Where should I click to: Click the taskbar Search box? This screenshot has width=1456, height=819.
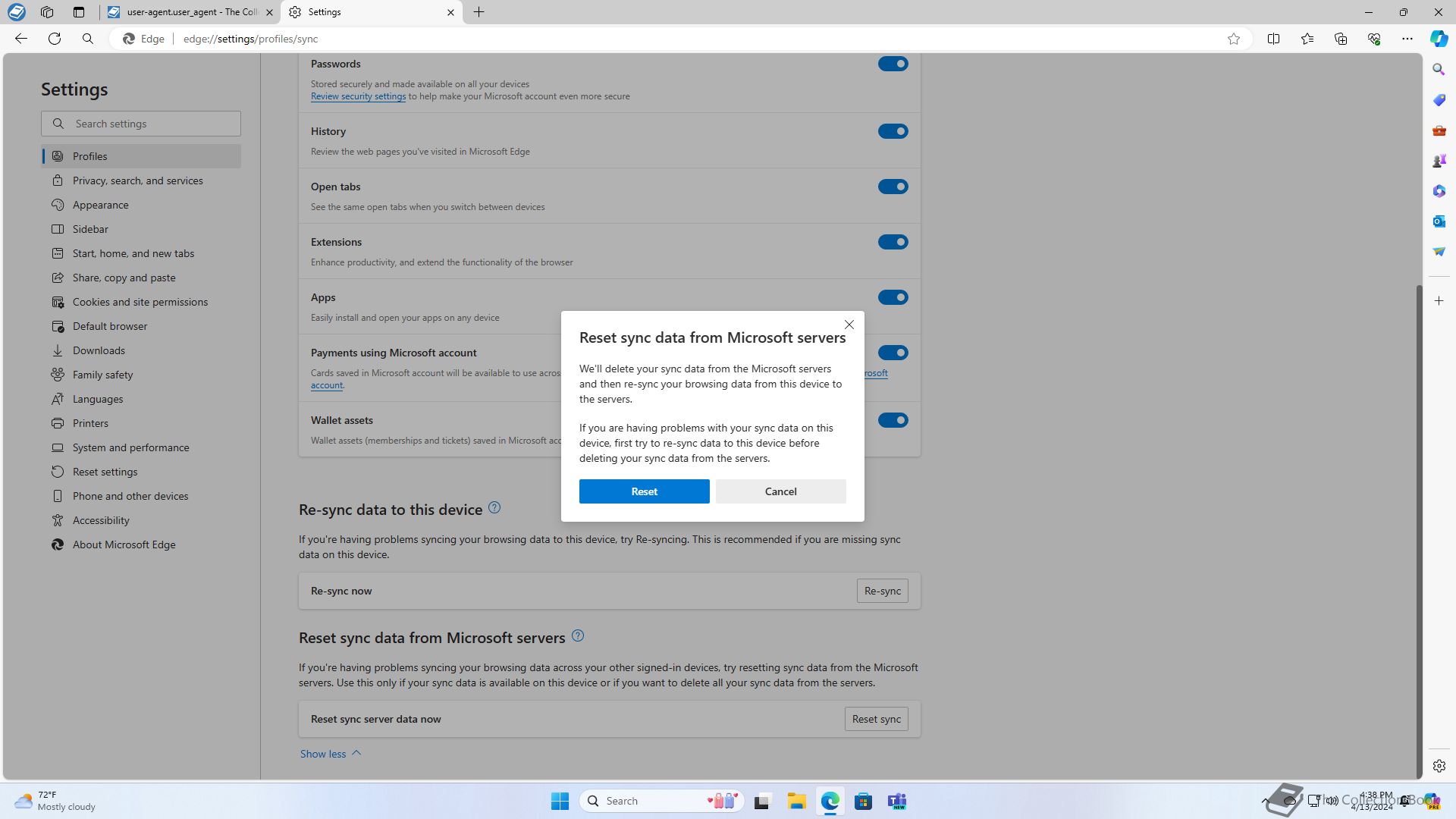(x=661, y=801)
